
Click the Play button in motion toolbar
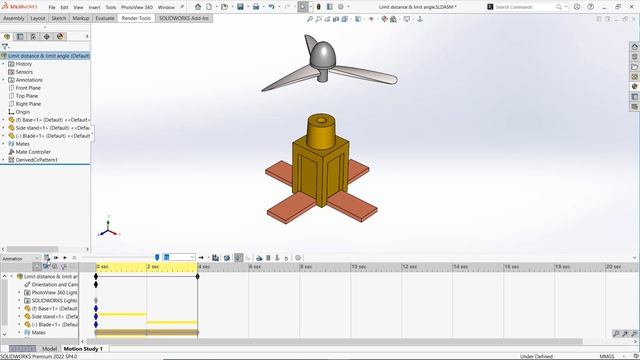(65, 258)
